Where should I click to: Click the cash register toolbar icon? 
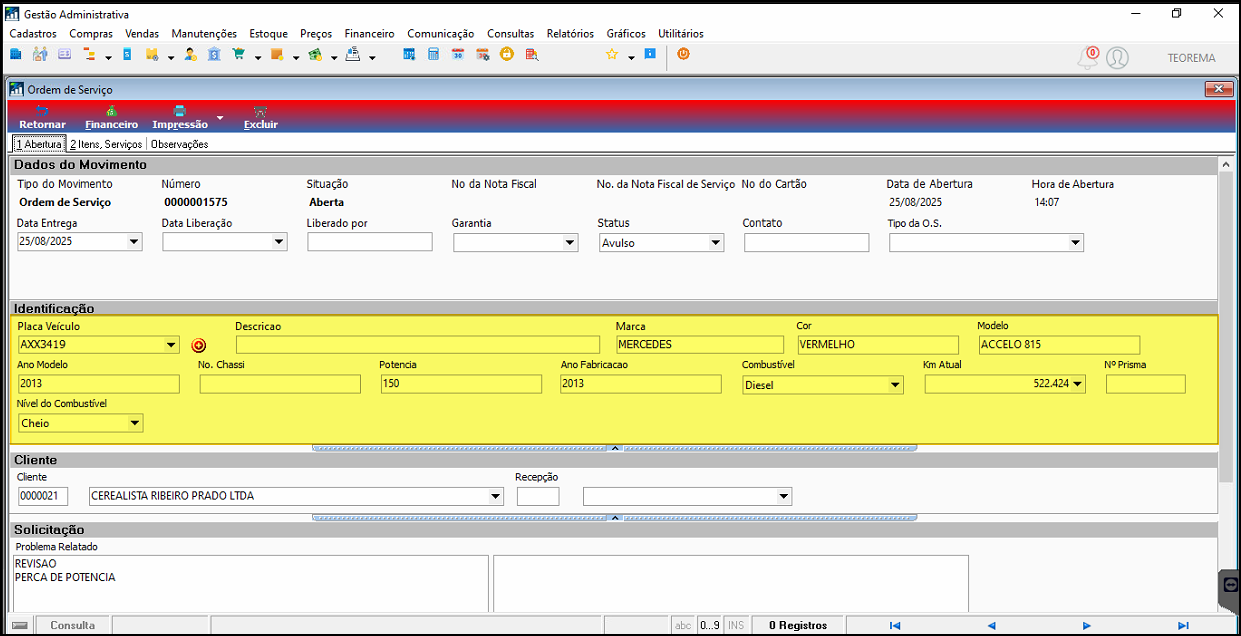(353, 55)
